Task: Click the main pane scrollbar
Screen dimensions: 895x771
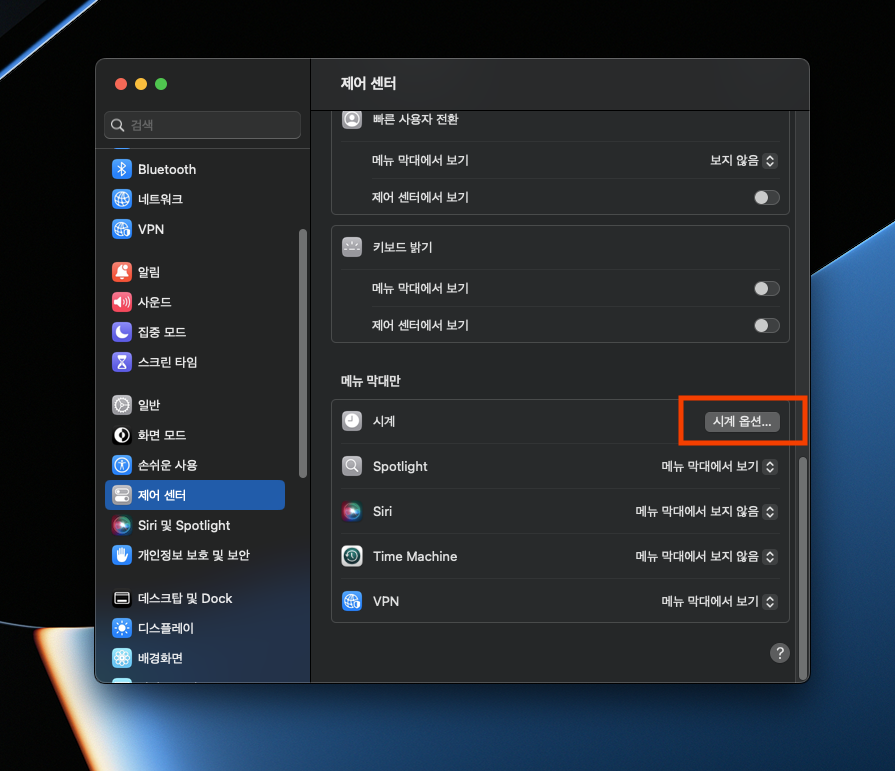Action: point(803,568)
